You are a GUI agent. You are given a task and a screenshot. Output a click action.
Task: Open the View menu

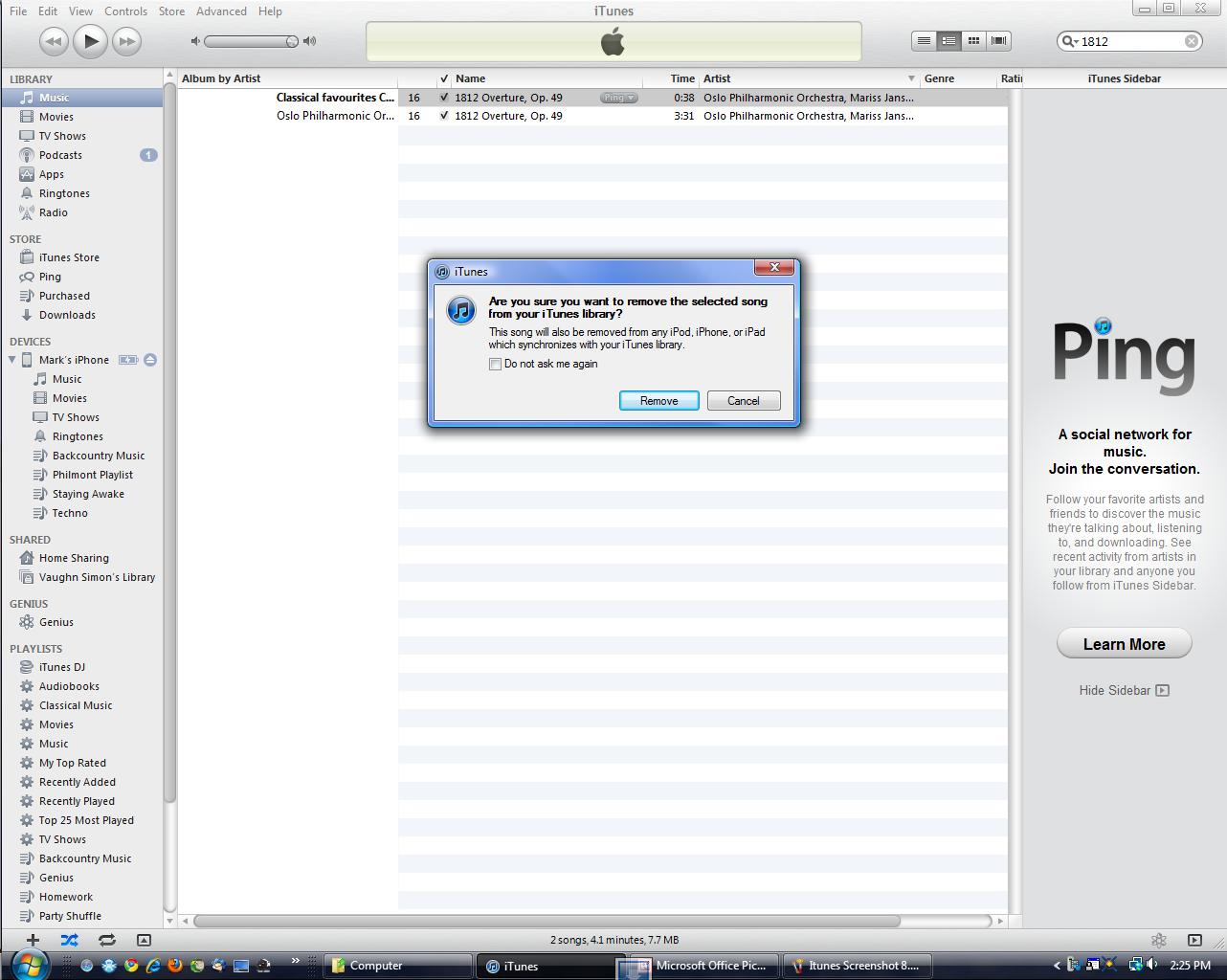(80, 11)
